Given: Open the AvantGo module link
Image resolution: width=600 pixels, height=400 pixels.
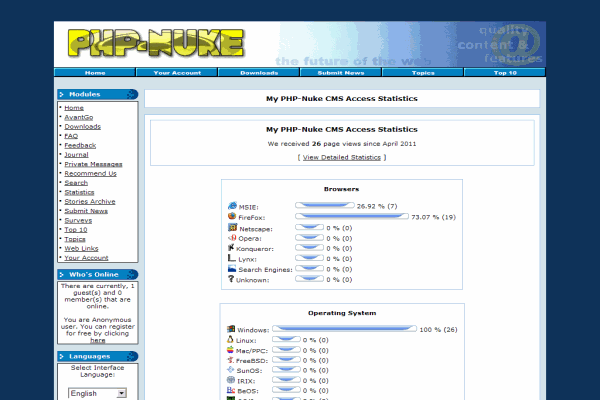Looking at the screenshot, I should (78, 117).
